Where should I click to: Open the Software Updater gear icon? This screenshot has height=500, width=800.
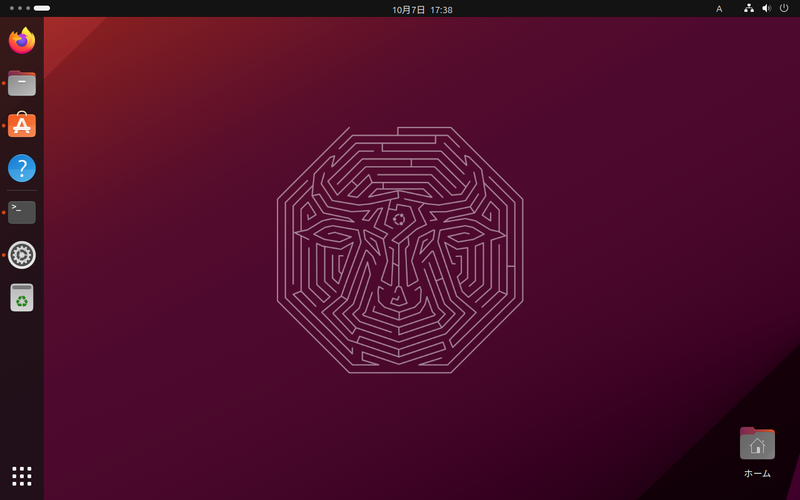click(22, 255)
